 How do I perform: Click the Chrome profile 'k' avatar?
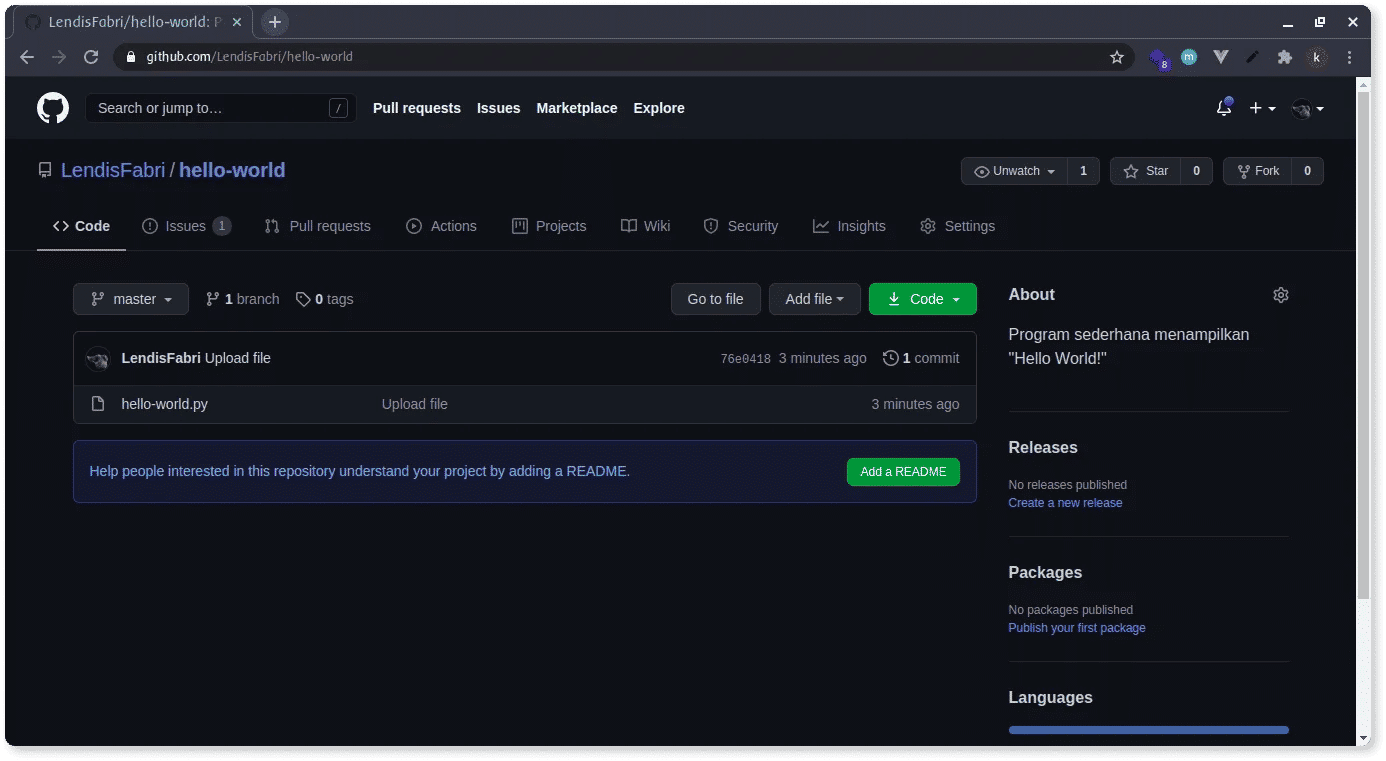coord(1317,57)
